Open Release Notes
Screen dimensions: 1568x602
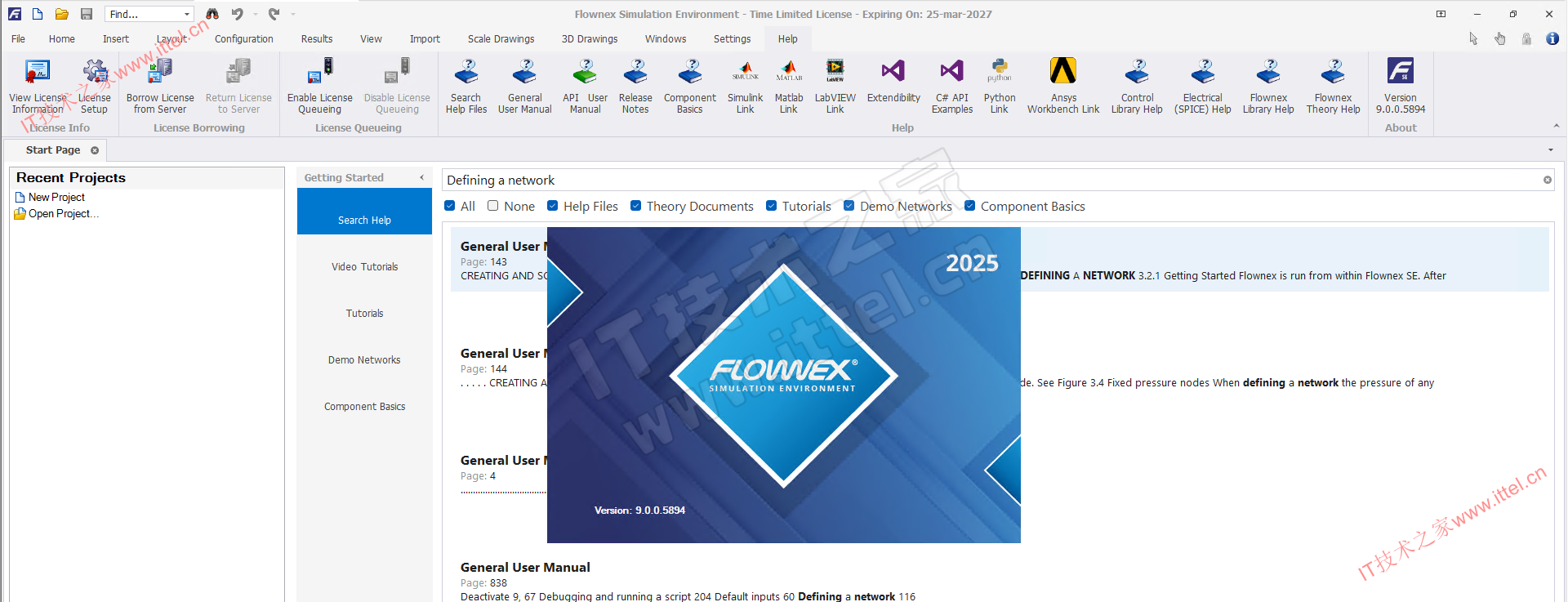(635, 86)
